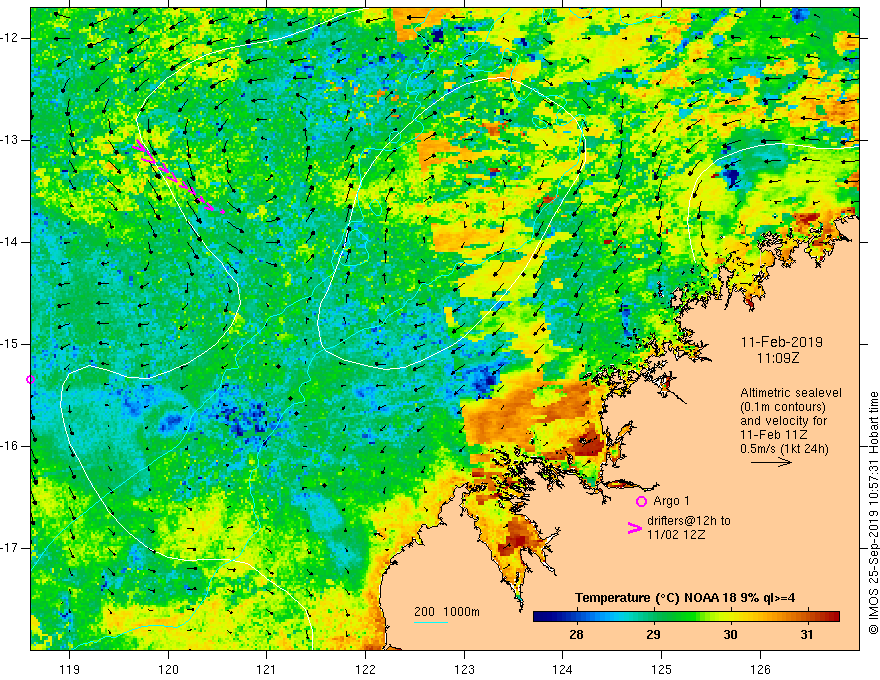Click the '11:09Z' time label
880x680 pixels.
point(778,358)
